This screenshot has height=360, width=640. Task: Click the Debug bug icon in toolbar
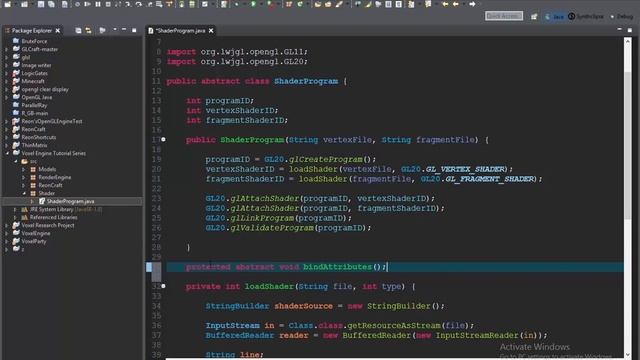click(237, 4)
